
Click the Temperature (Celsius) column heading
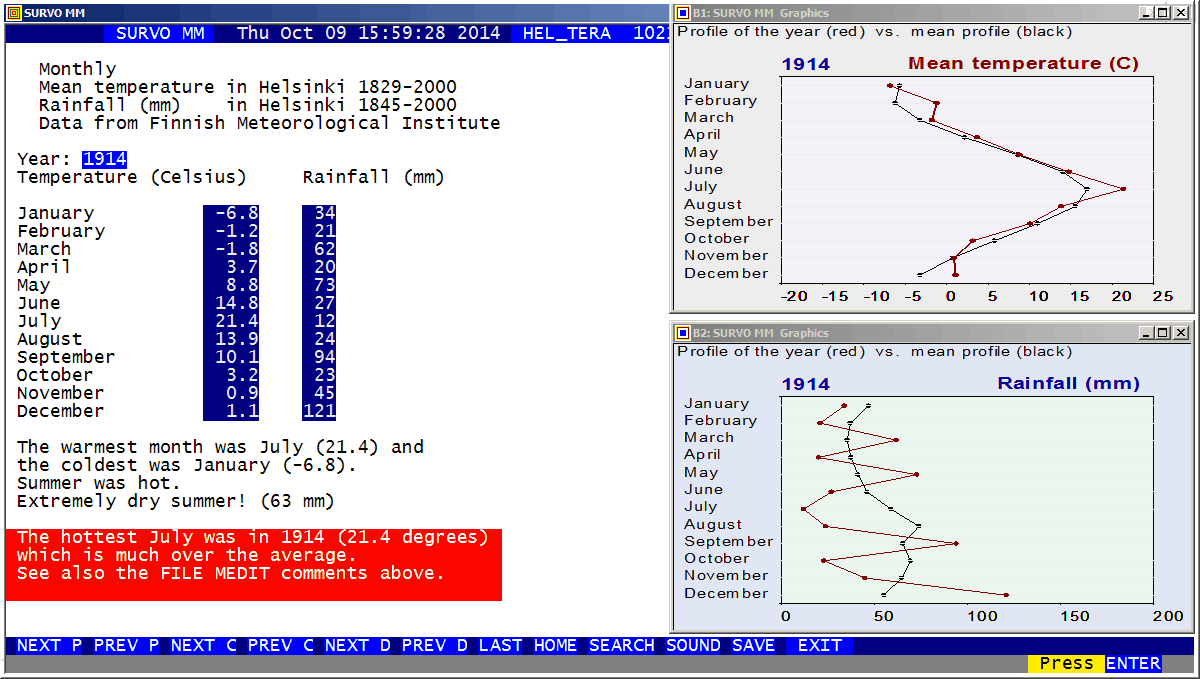tap(131, 177)
